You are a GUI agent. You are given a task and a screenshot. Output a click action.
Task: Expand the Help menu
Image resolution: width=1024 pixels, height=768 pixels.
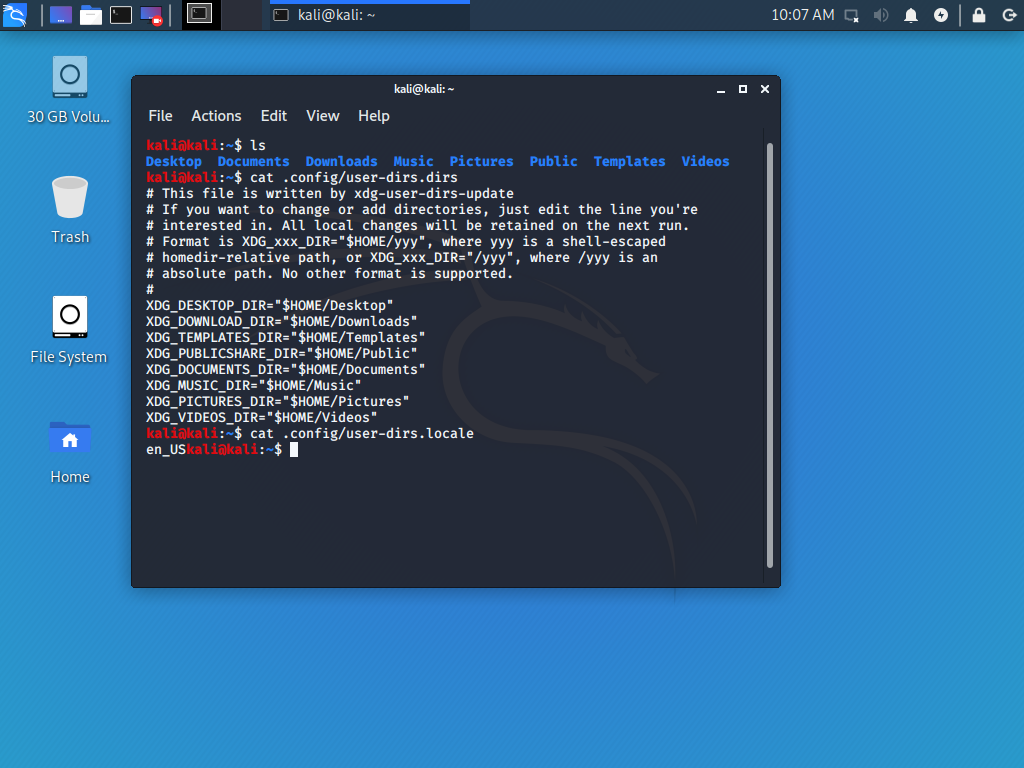pos(373,116)
